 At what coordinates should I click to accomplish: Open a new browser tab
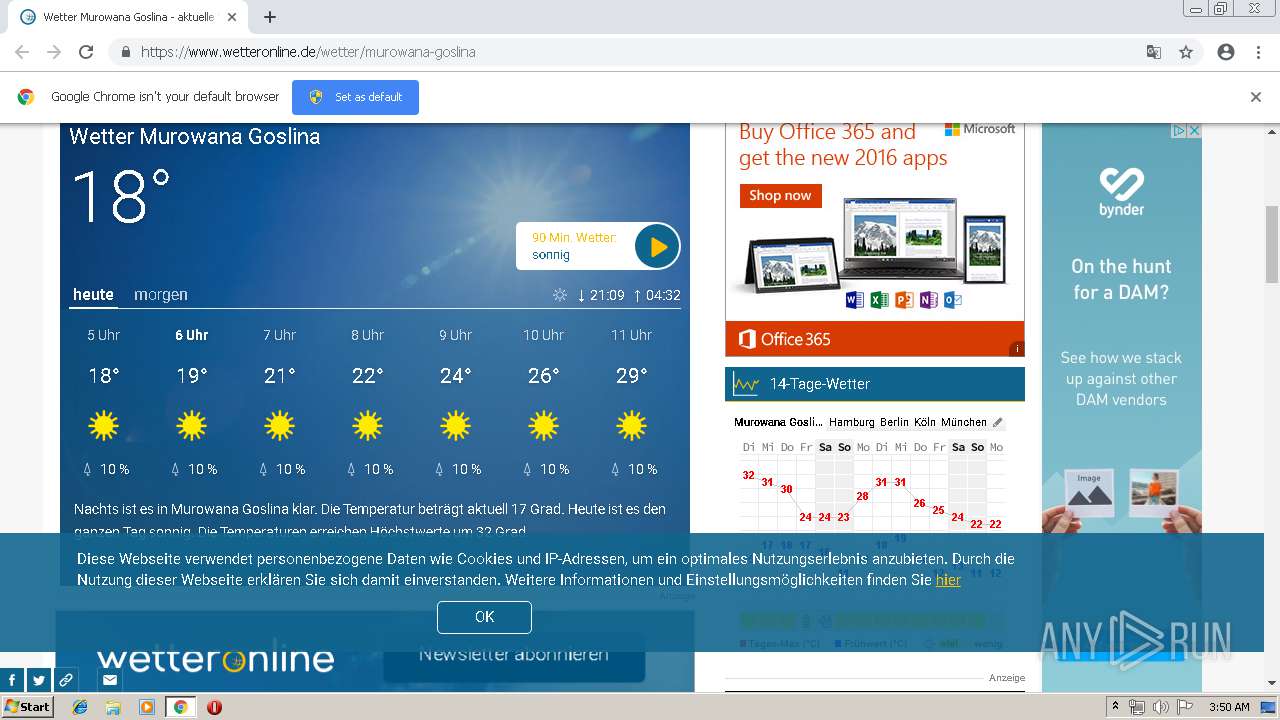pos(270,17)
